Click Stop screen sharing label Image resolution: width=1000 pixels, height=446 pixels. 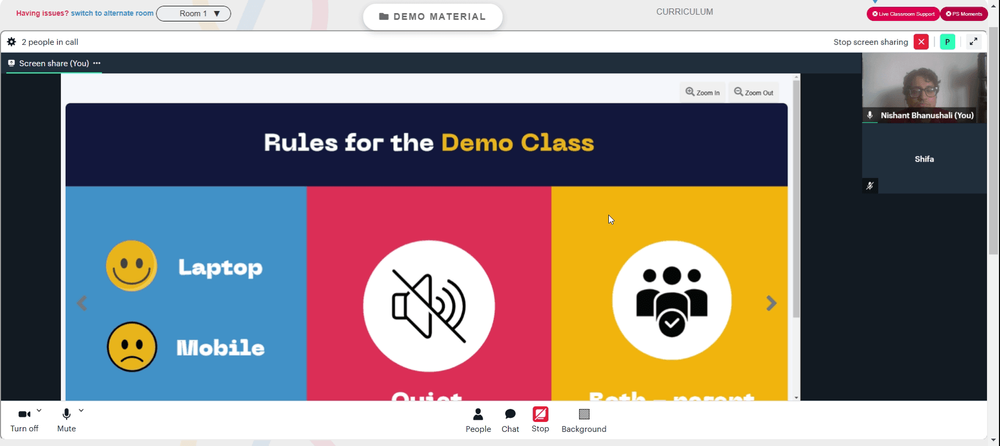pos(871,42)
